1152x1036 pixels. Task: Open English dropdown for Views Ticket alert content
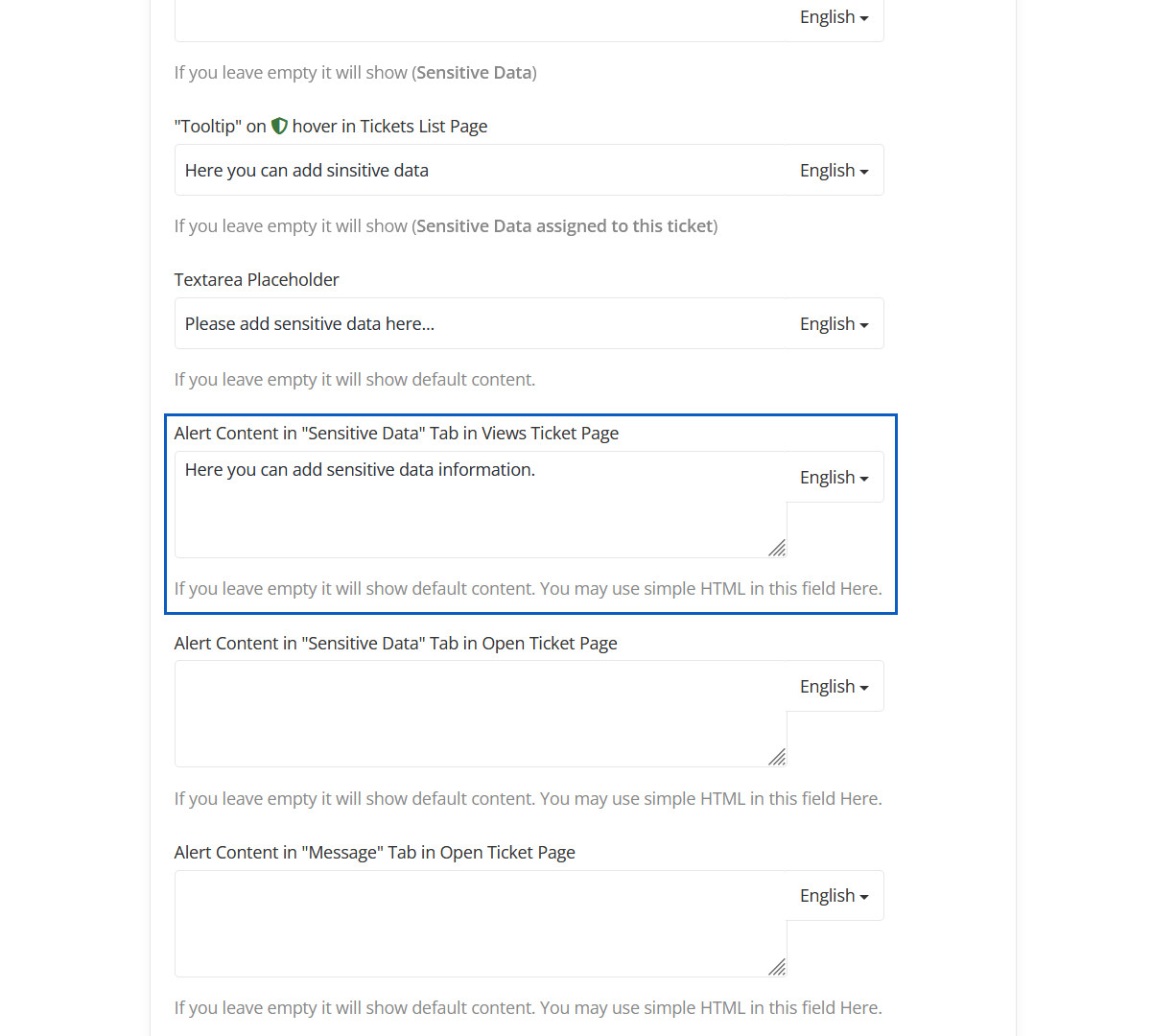pos(834,478)
